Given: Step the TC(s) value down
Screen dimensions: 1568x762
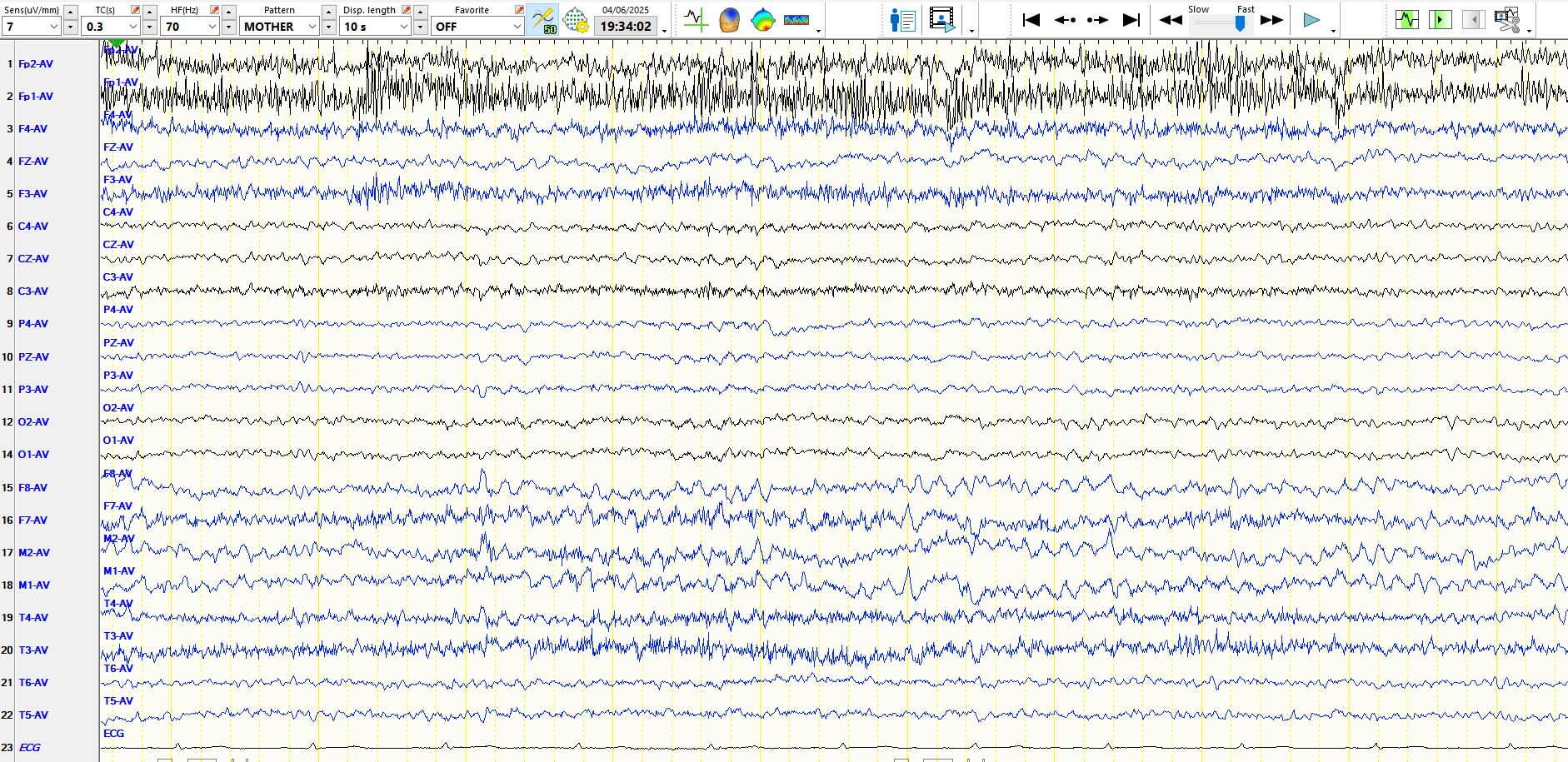Looking at the screenshot, I should (x=149, y=27).
